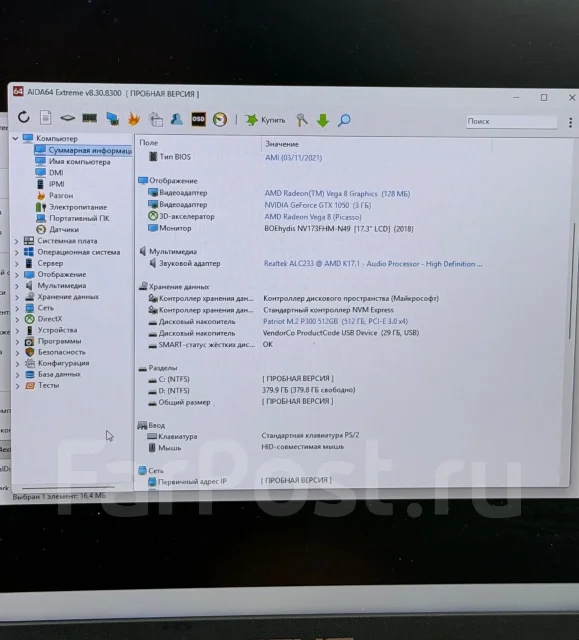The image size is (579, 640).
Task: Click the wrench preferences icon
Action: tap(302, 120)
